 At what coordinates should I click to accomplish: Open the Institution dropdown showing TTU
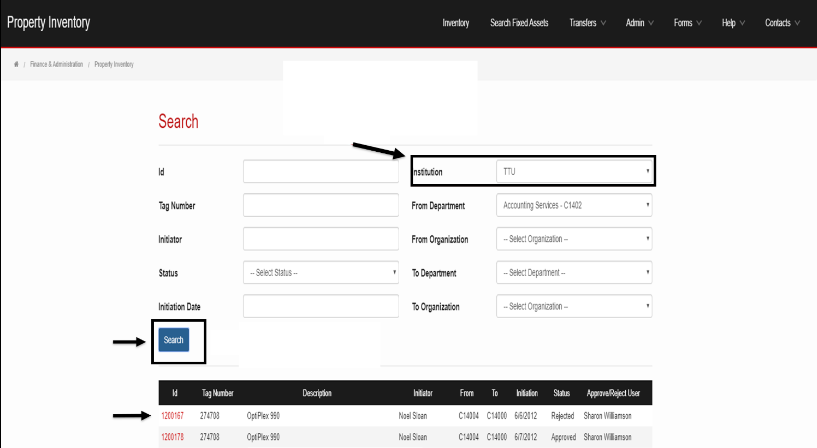[574, 171]
